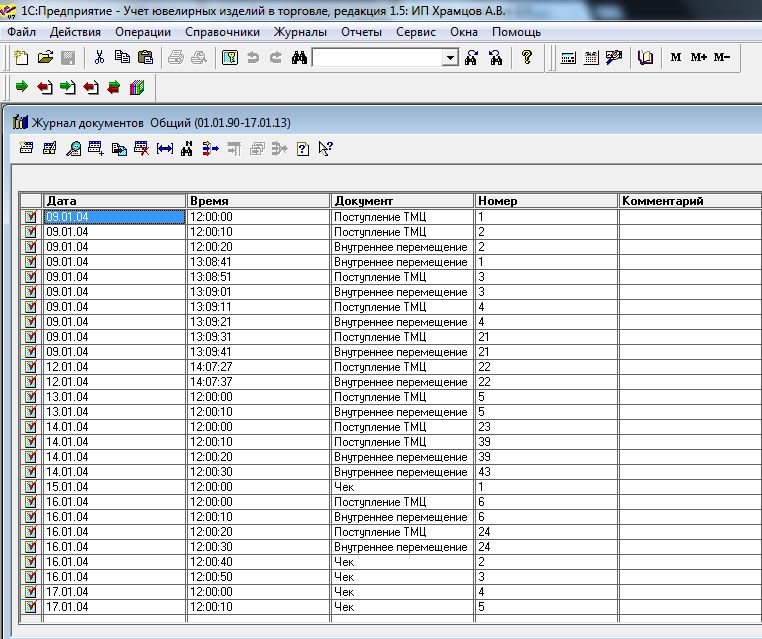The width and height of the screenshot is (762, 639).
Task: Click the M+ memory add button
Action: [698, 57]
